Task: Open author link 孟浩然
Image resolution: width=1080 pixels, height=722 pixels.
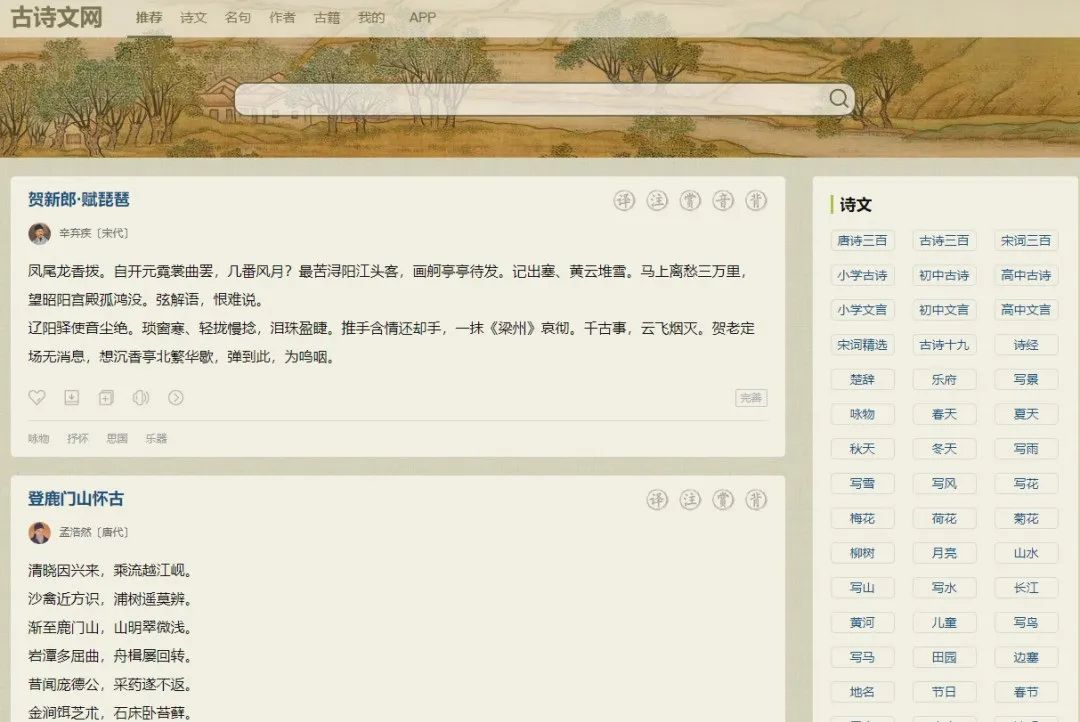Action: click(x=75, y=533)
